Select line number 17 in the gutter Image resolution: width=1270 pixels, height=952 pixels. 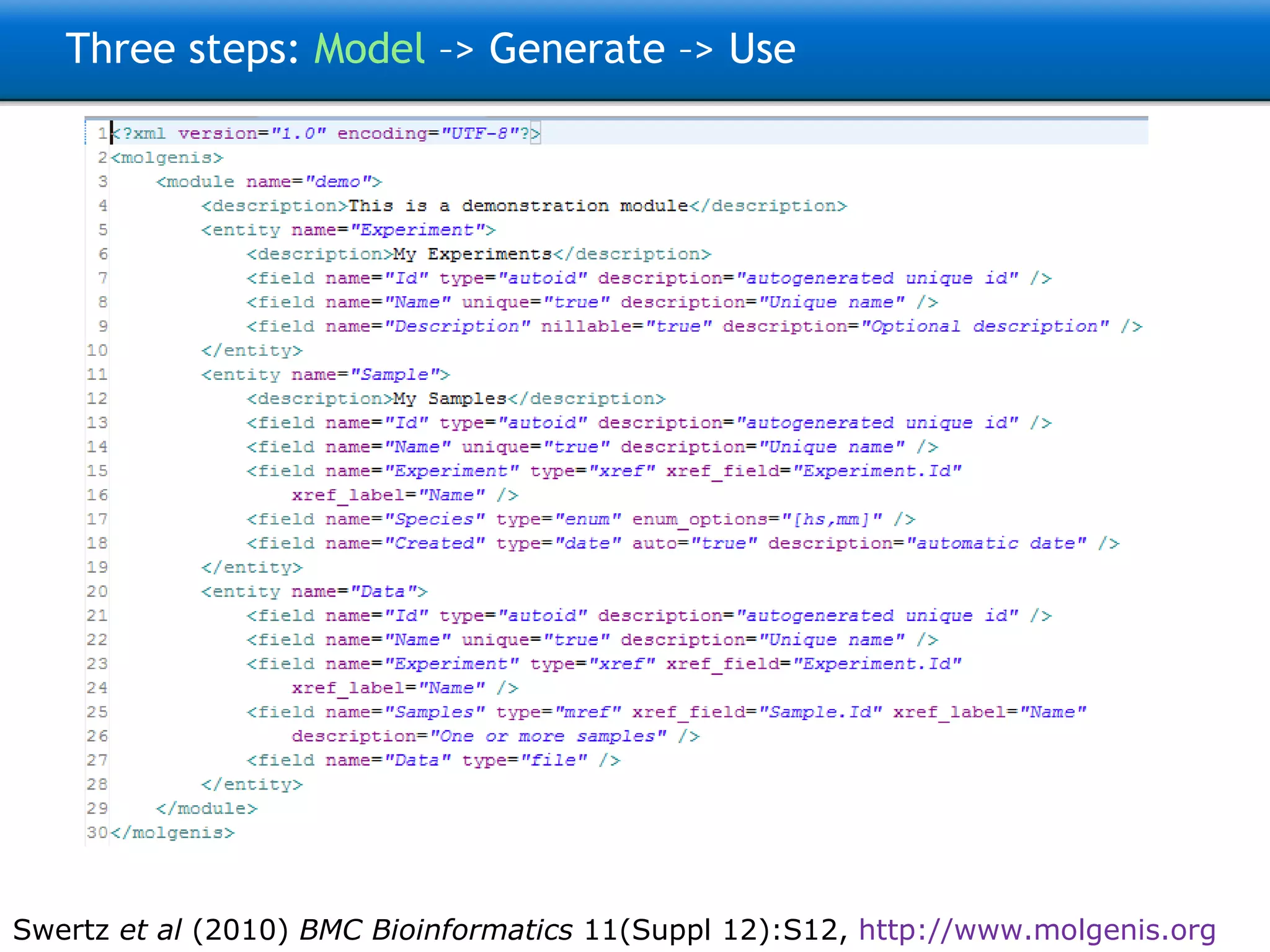click(x=97, y=519)
